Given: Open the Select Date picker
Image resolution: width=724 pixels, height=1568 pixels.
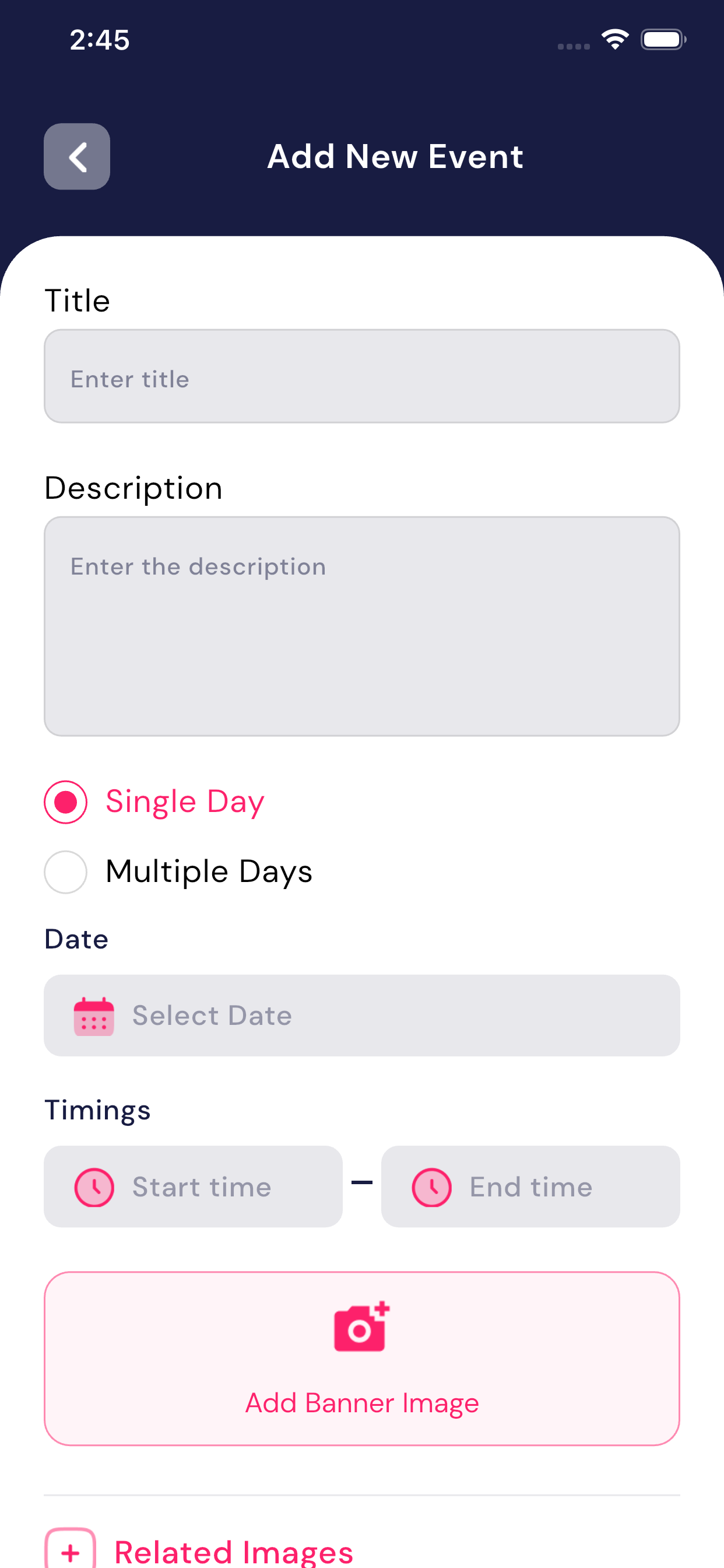Looking at the screenshot, I should [361, 1016].
